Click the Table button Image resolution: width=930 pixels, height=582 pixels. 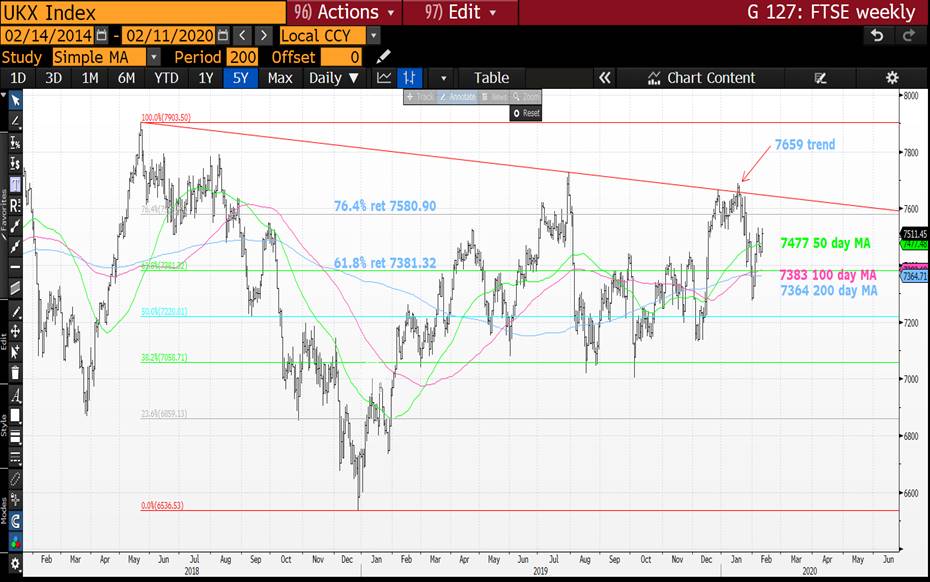click(x=491, y=78)
